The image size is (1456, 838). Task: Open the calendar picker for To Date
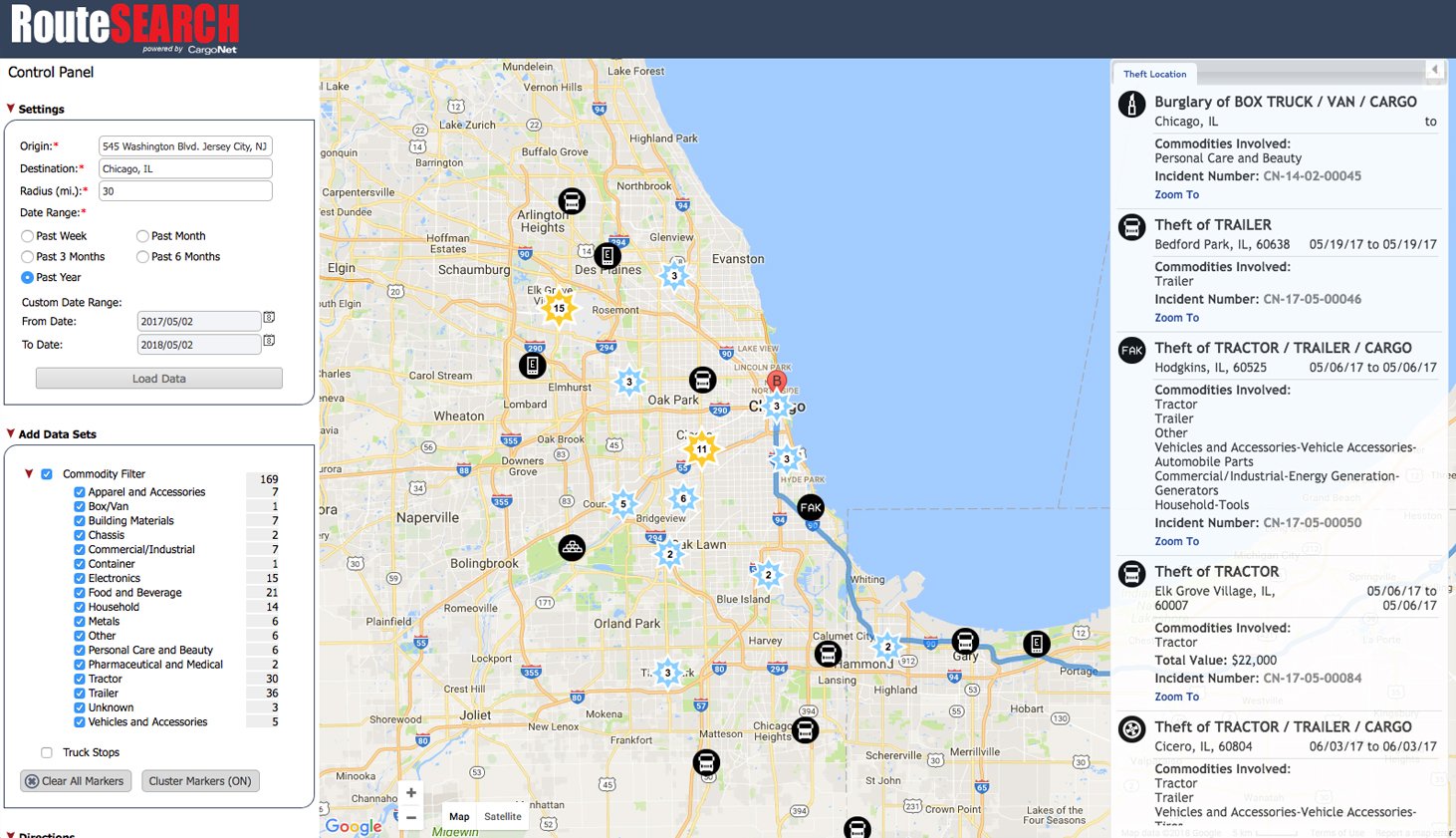coord(269,340)
